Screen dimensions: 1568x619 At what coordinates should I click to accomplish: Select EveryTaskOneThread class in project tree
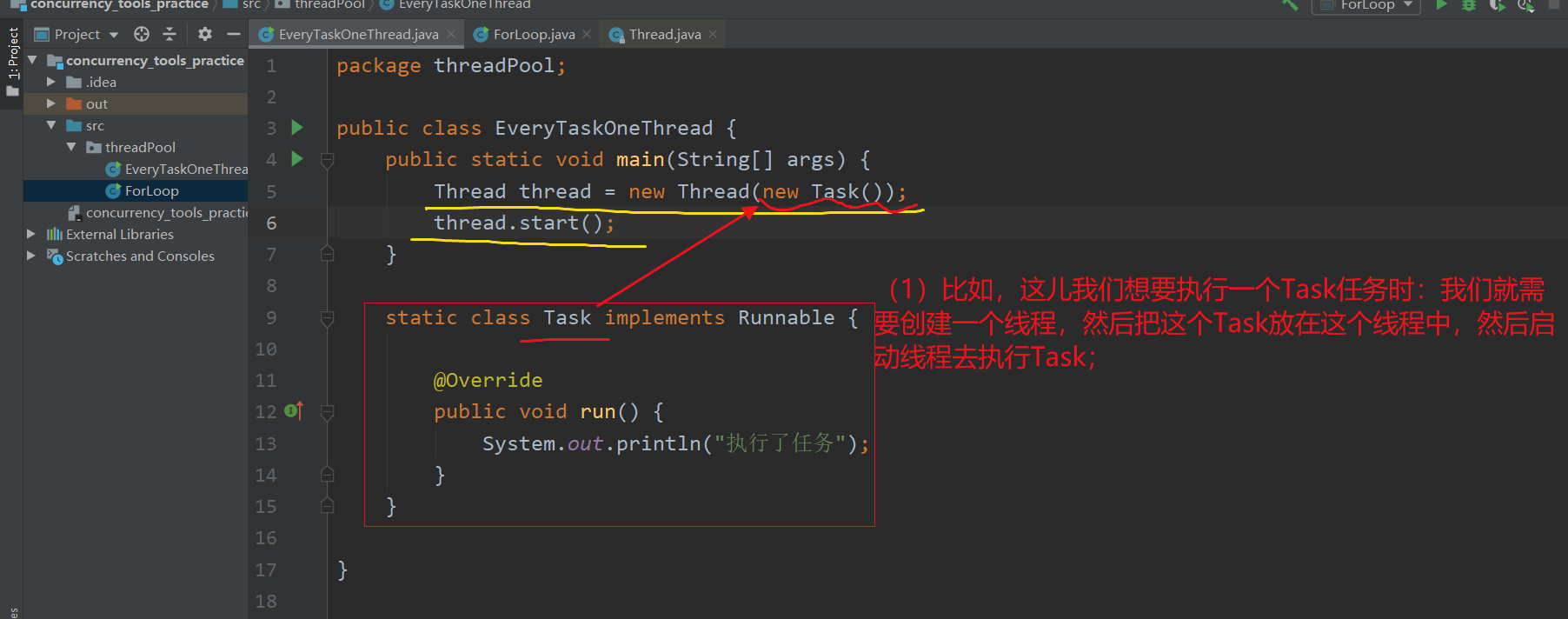coord(185,169)
